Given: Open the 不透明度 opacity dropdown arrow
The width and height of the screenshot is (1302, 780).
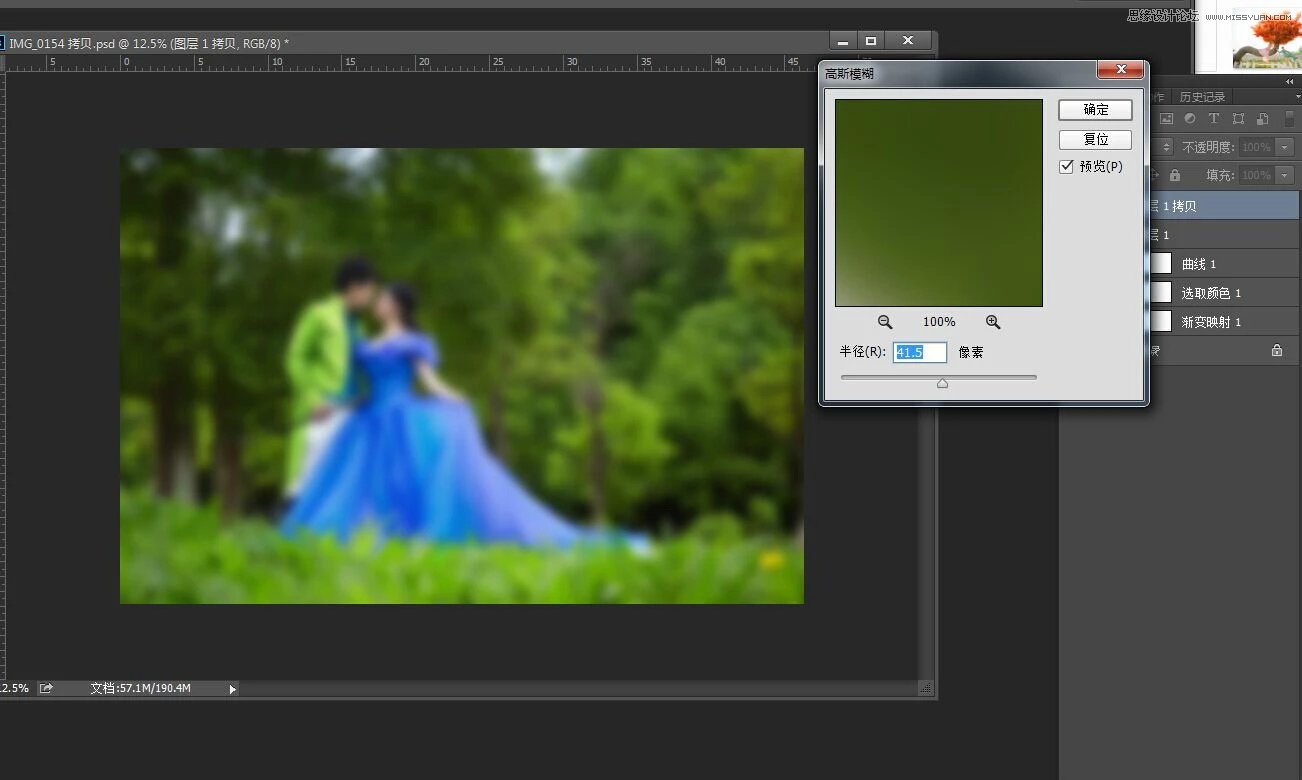Looking at the screenshot, I should (1285, 147).
